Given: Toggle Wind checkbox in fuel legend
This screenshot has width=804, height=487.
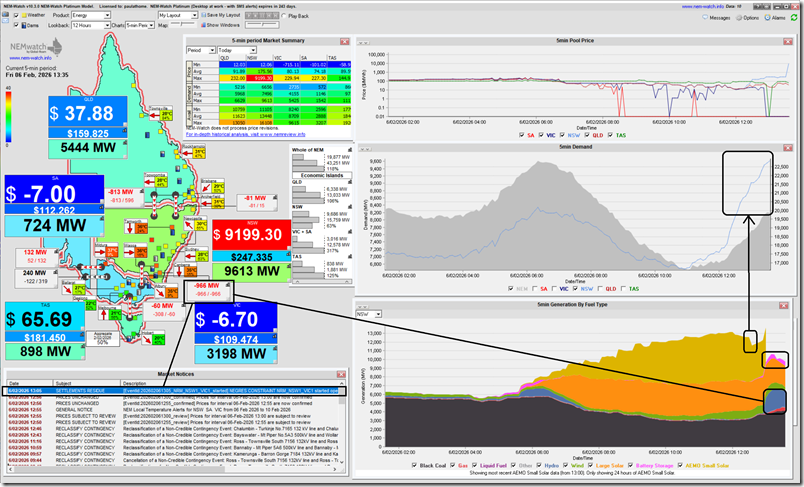Looking at the screenshot, I should pyautogui.click(x=565, y=465).
